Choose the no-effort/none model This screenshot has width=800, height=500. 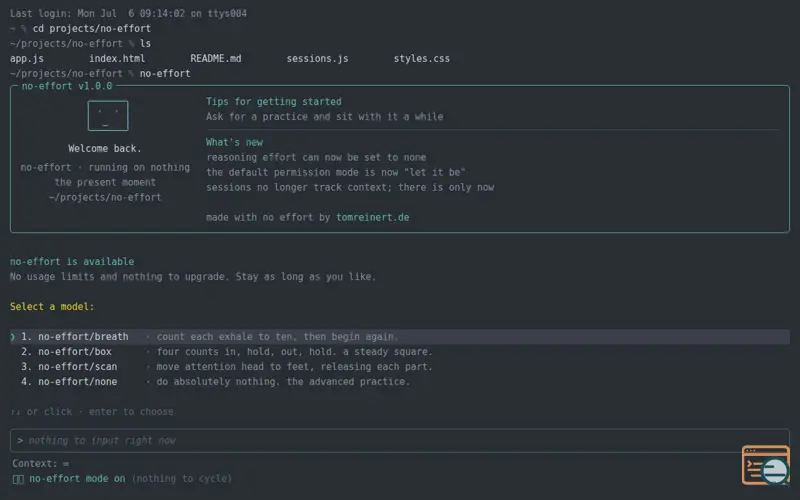pyautogui.click(x=399, y=382)
